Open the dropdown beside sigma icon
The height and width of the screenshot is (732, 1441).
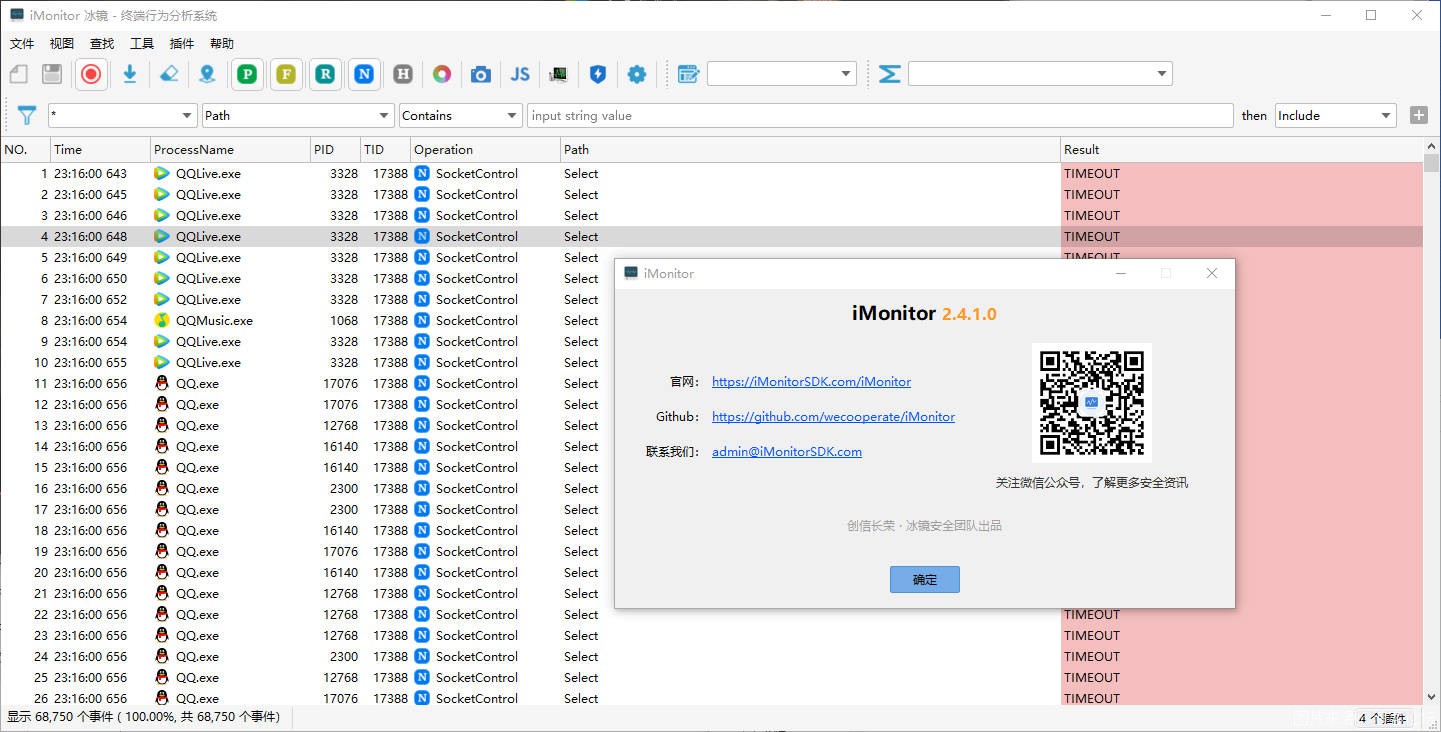pyautogui.click(x=1040, y=74)
